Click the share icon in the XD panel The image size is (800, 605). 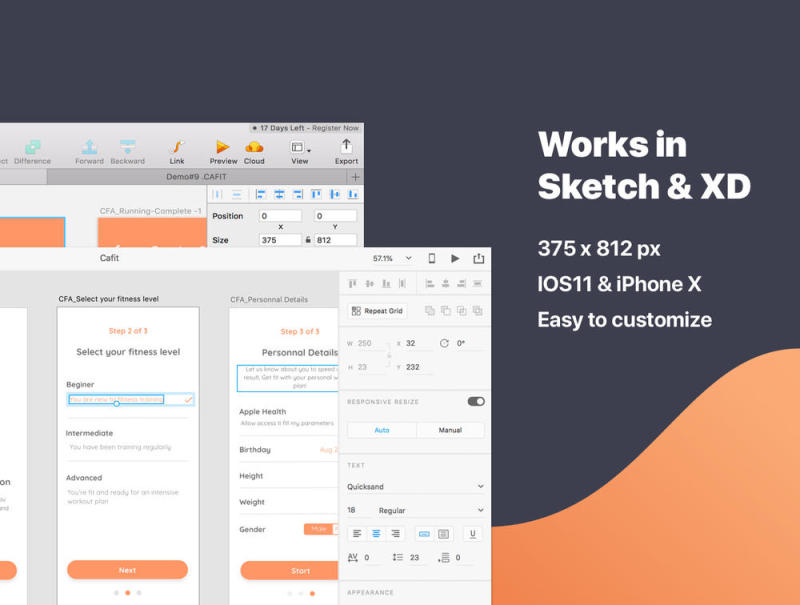point(478,258)
